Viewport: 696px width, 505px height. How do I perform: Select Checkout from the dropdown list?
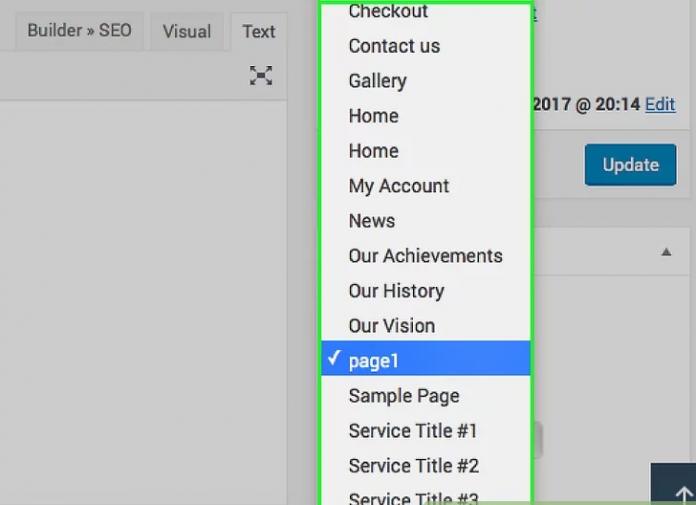[x=388, y=12]
